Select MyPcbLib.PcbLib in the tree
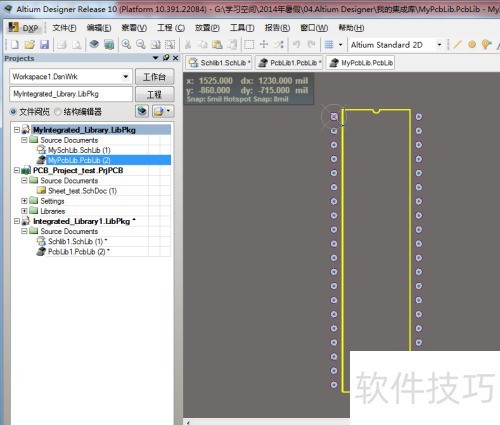The height and width of the screenshot is (425, 500). coord(79,160)
